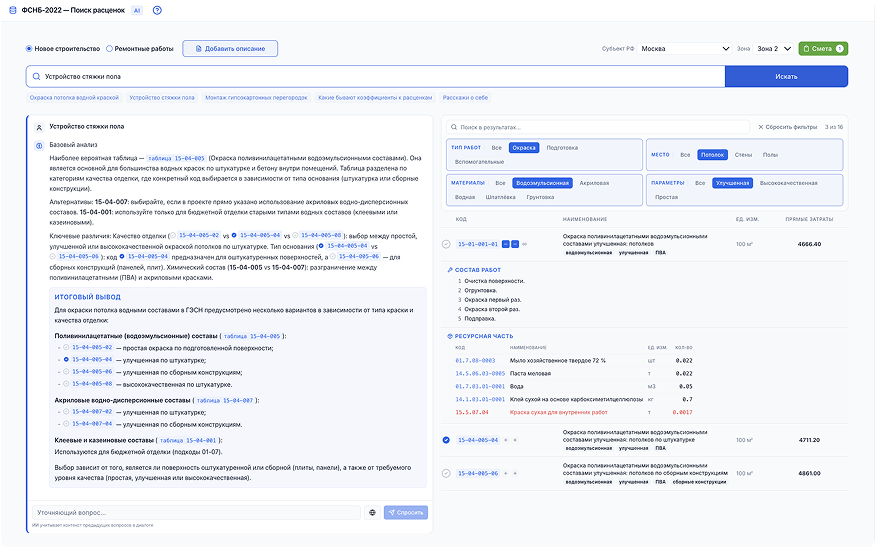The image size is (875, 547).
Task: Click the AI icon next to Базовый анализ
Action: coord(39,146)
